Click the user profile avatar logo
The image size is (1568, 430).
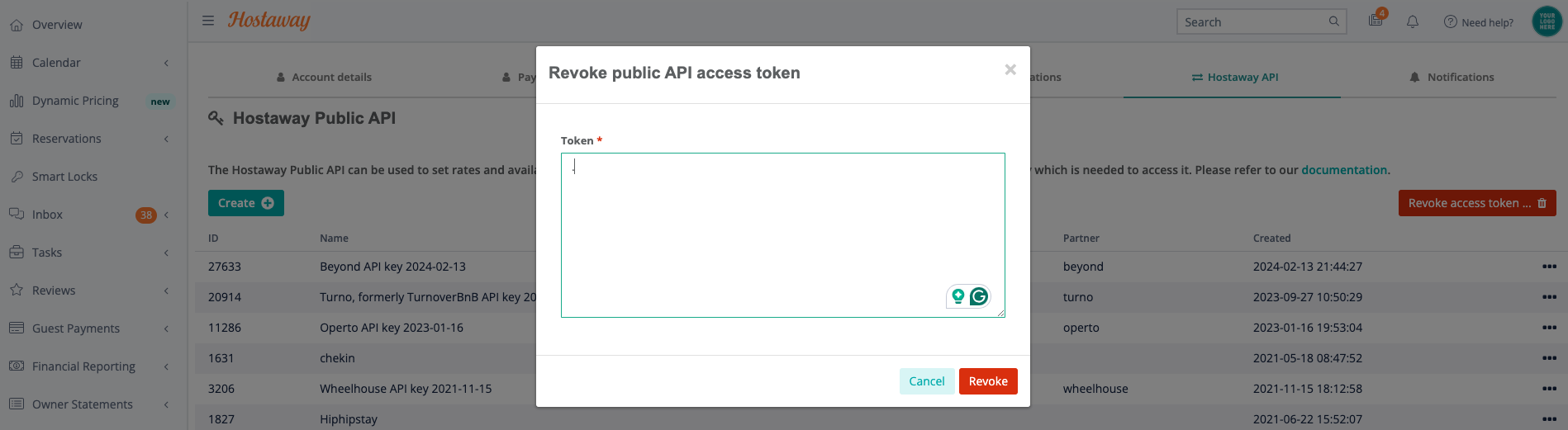(1547, 21)
